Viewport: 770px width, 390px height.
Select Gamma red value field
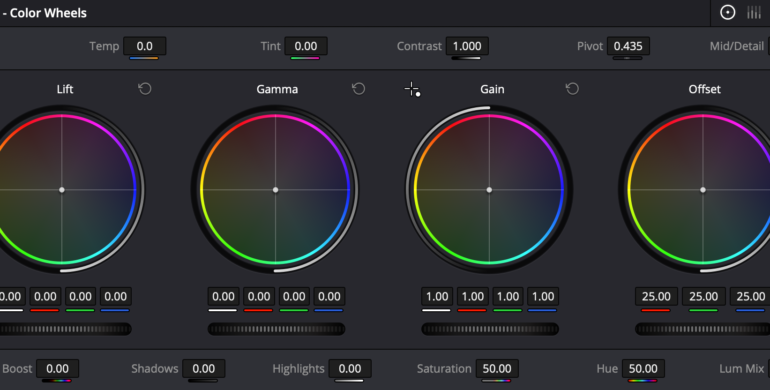click(x=259, y=297)
